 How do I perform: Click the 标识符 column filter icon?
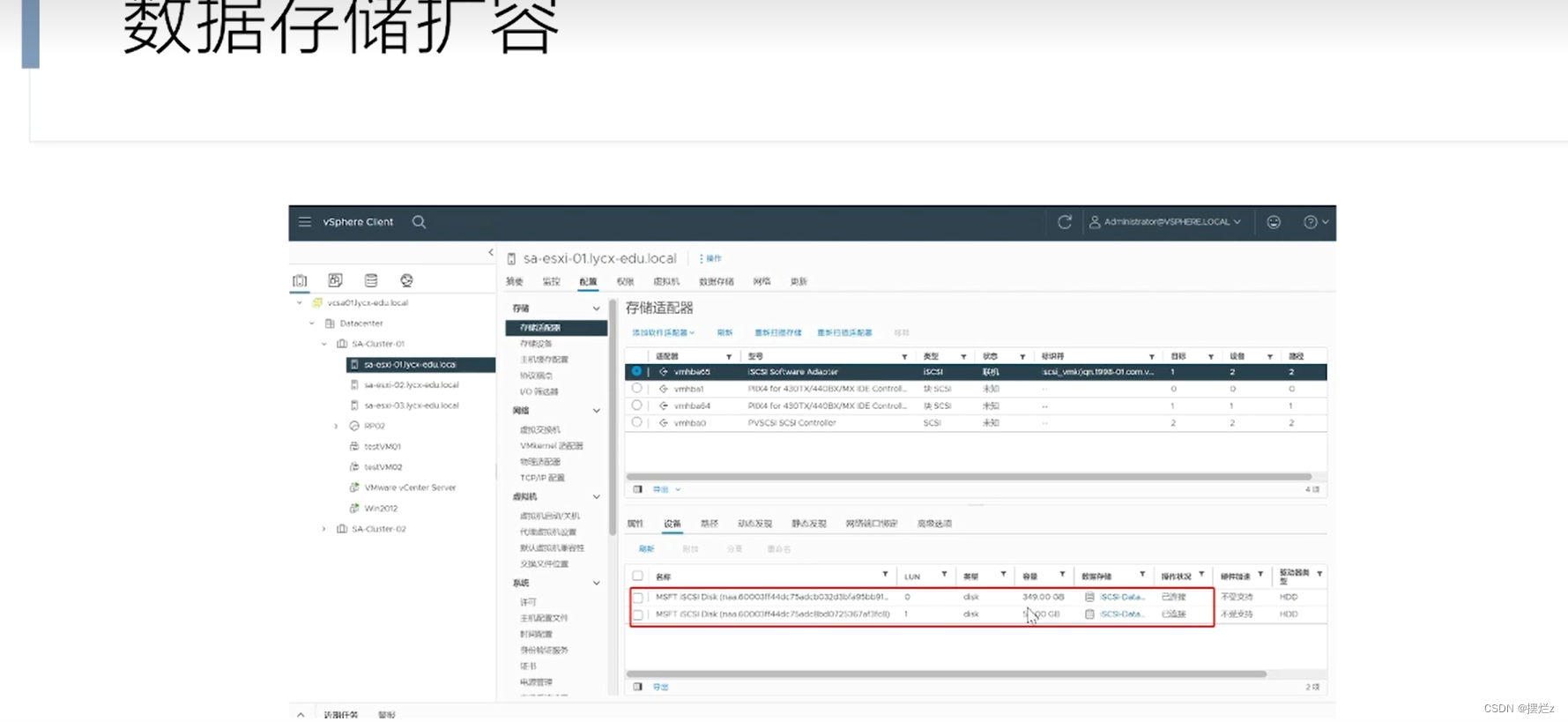pyautogui.click(x=1152, y=357)
